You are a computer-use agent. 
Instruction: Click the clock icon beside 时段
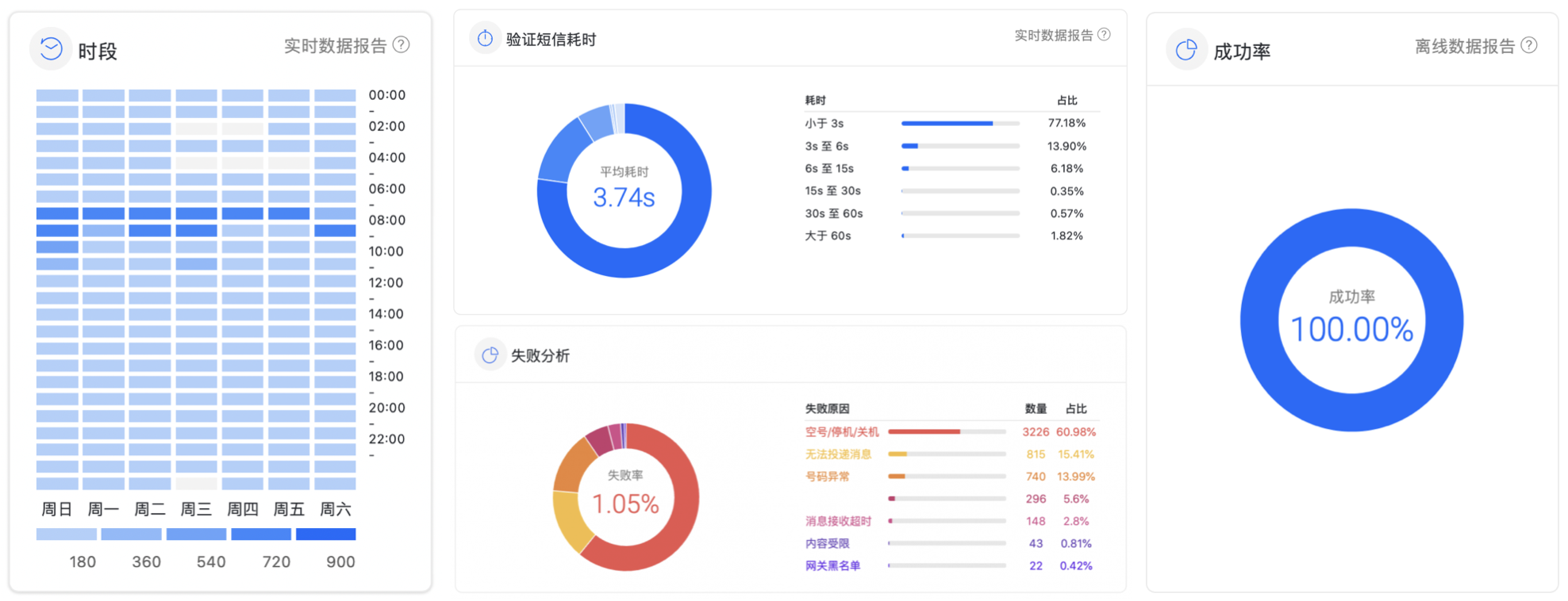pyautogui.click(x=51, y=49)
